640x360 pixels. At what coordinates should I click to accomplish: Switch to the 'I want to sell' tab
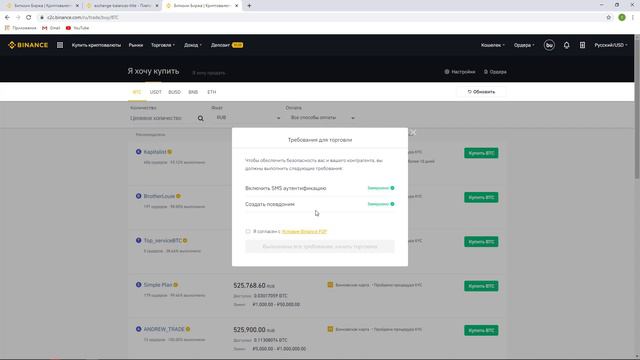tap(209, 73)
